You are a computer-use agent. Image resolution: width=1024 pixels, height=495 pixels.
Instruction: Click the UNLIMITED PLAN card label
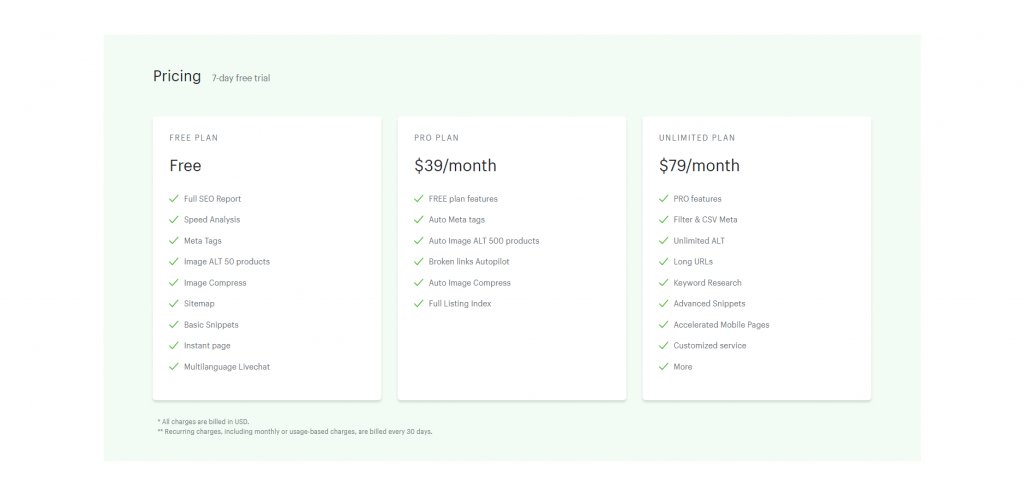pos(697,138)
